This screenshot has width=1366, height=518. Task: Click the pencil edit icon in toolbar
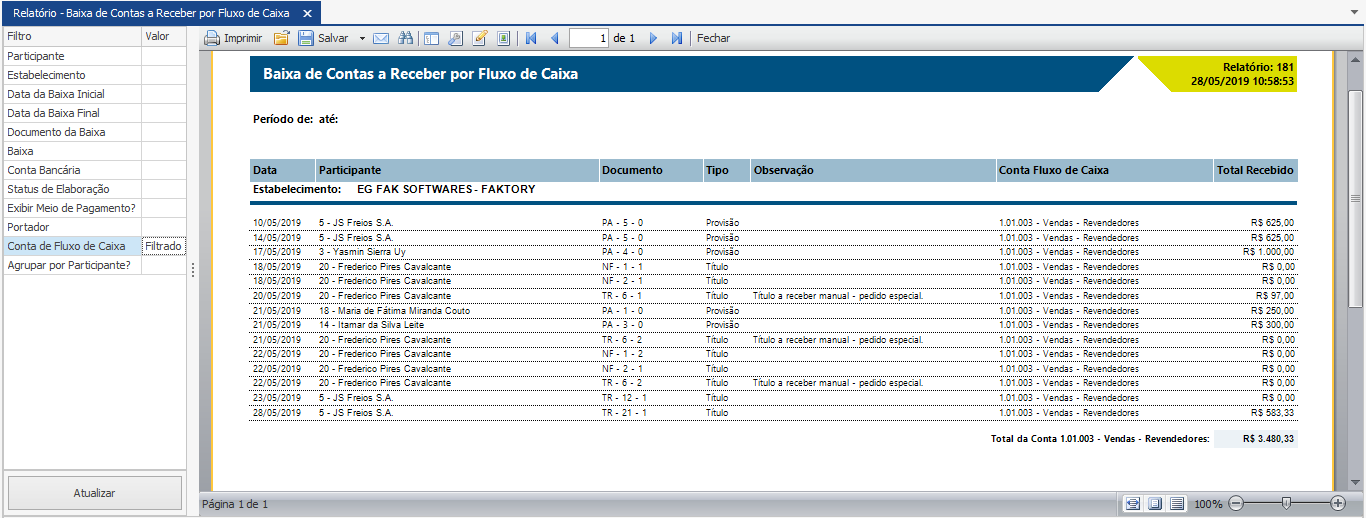tap(480, 39)
